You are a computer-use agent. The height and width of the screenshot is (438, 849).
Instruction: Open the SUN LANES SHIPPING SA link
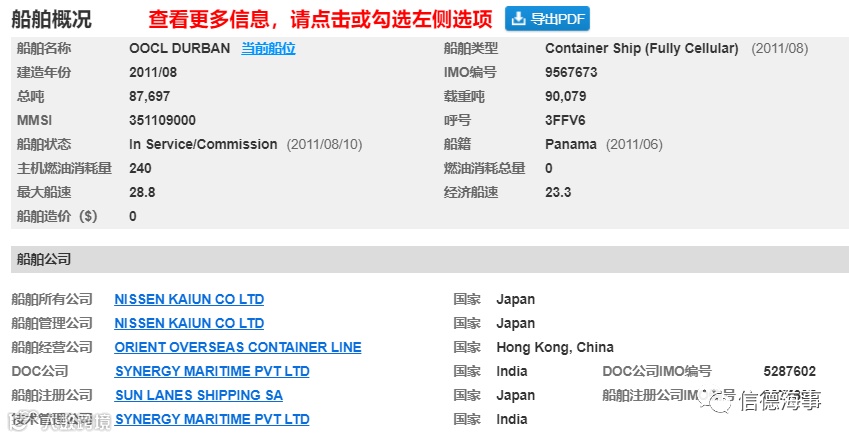[x=199, y=395]
